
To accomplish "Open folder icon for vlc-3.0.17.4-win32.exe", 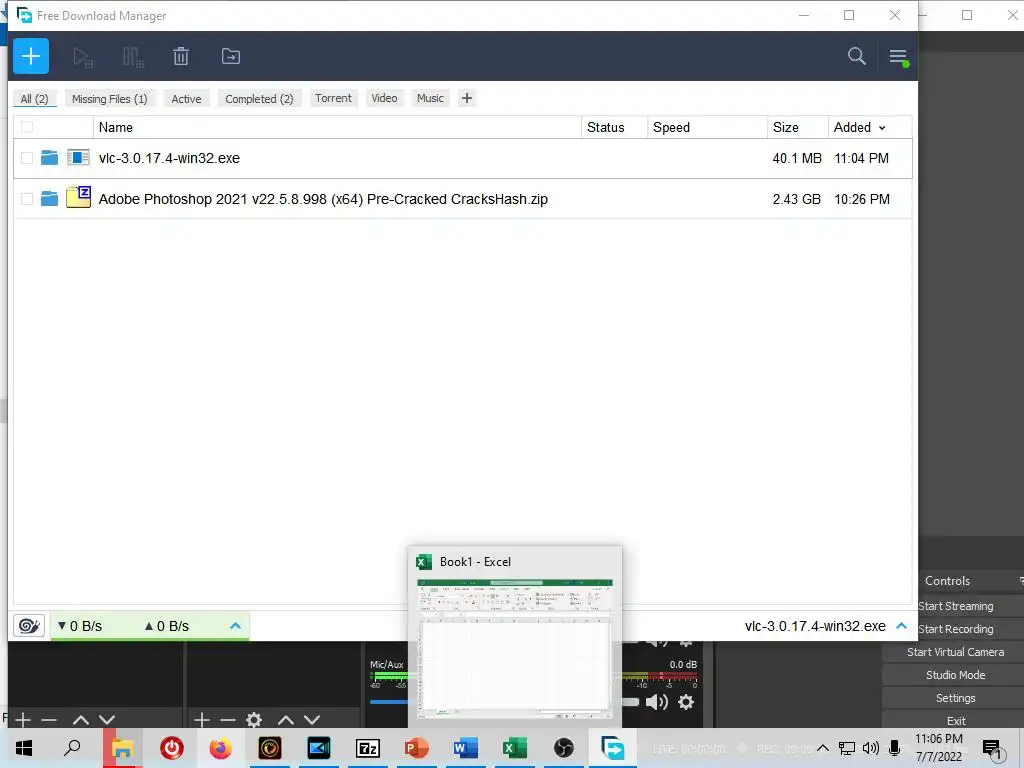I will (49, 157).
